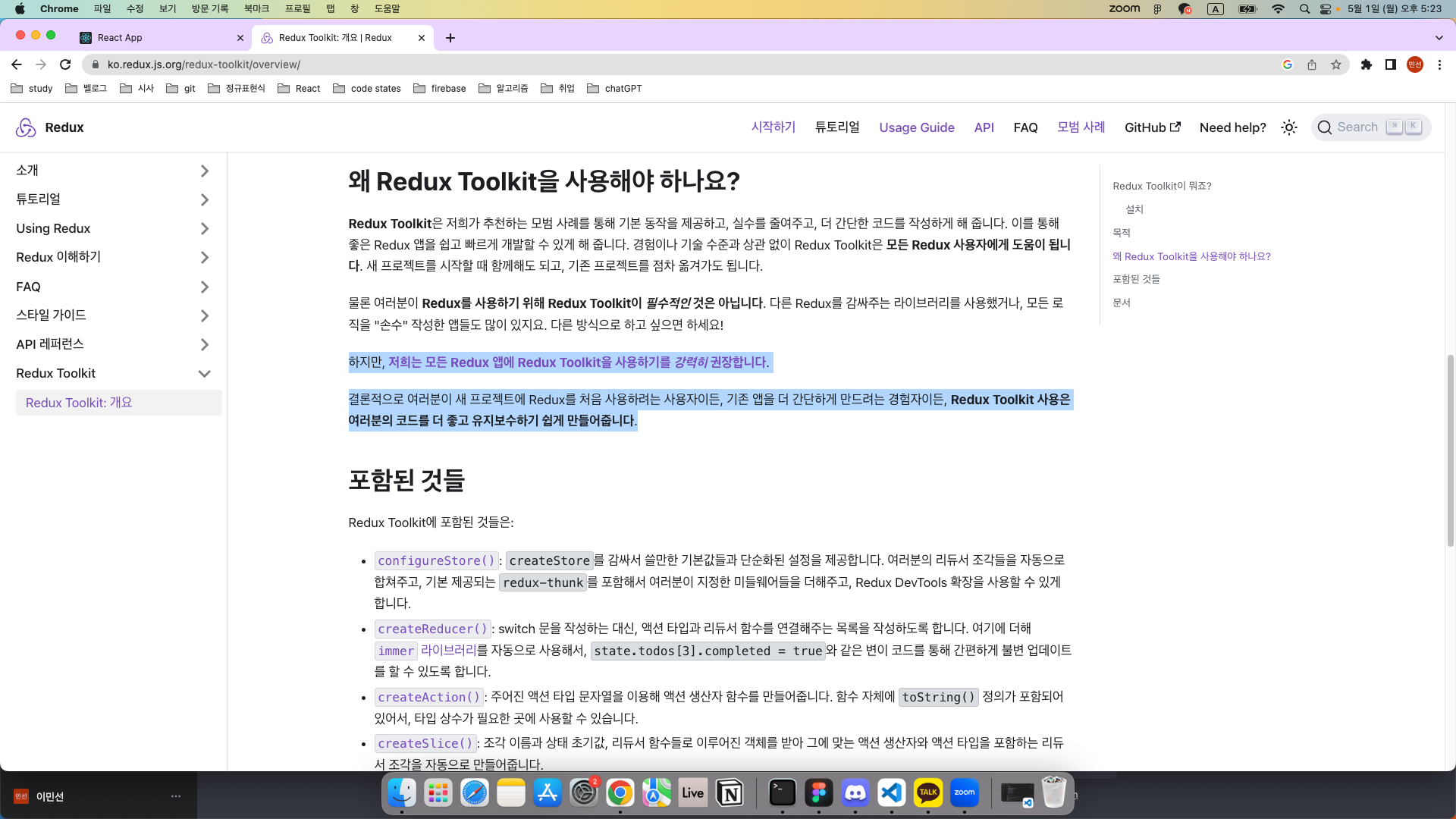Jump to 설치 in table of contents
The image size is (1456, 819).
[1134, 209]
